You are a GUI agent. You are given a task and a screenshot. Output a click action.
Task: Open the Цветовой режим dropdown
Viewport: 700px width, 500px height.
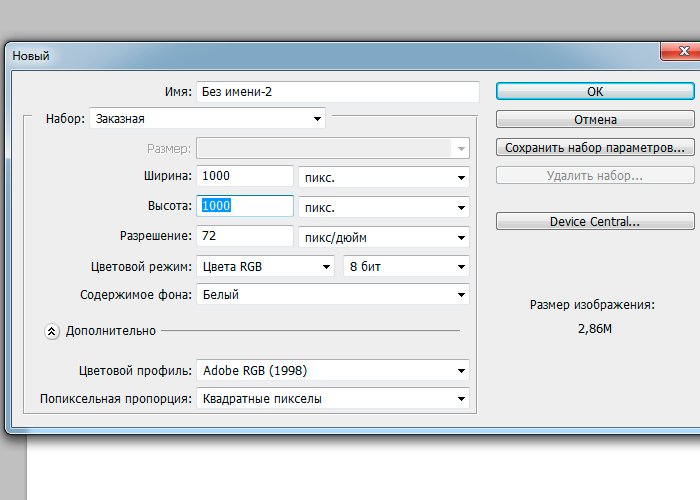click(x=265, y=267)
